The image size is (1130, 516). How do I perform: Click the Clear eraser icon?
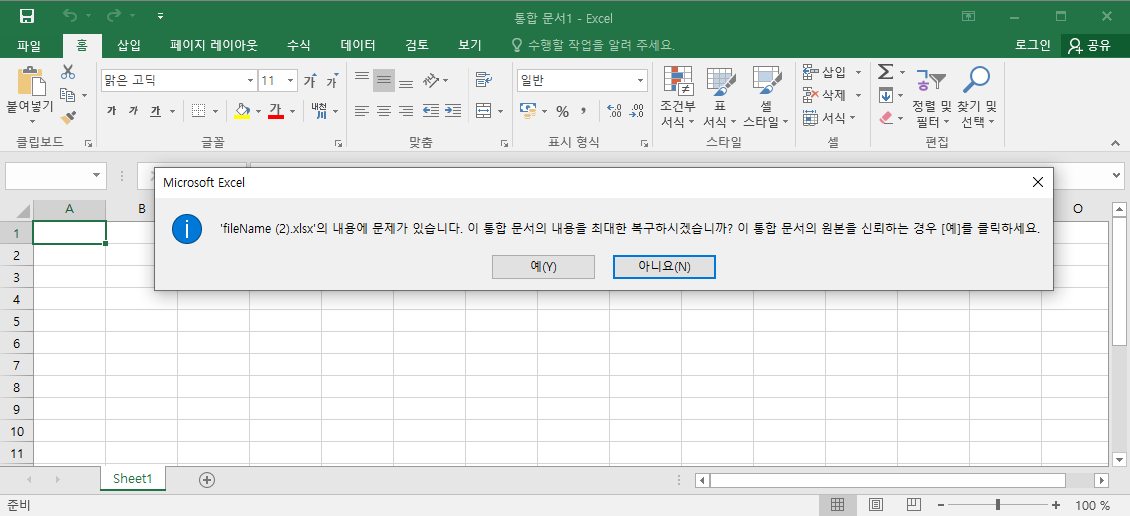[886, 117]
